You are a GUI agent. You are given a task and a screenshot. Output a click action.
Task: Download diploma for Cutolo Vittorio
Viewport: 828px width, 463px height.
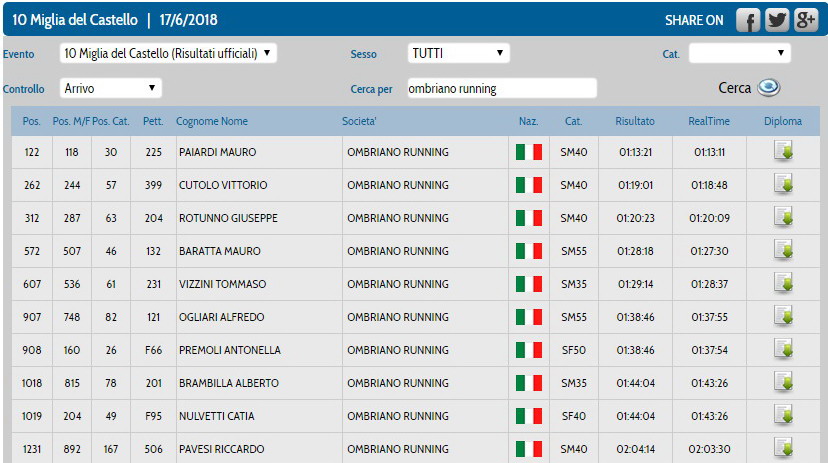[783, 185]
